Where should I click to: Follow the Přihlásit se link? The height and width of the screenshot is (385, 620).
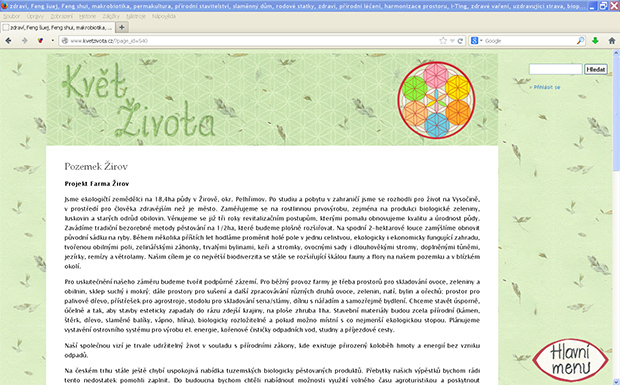(547, 87)
